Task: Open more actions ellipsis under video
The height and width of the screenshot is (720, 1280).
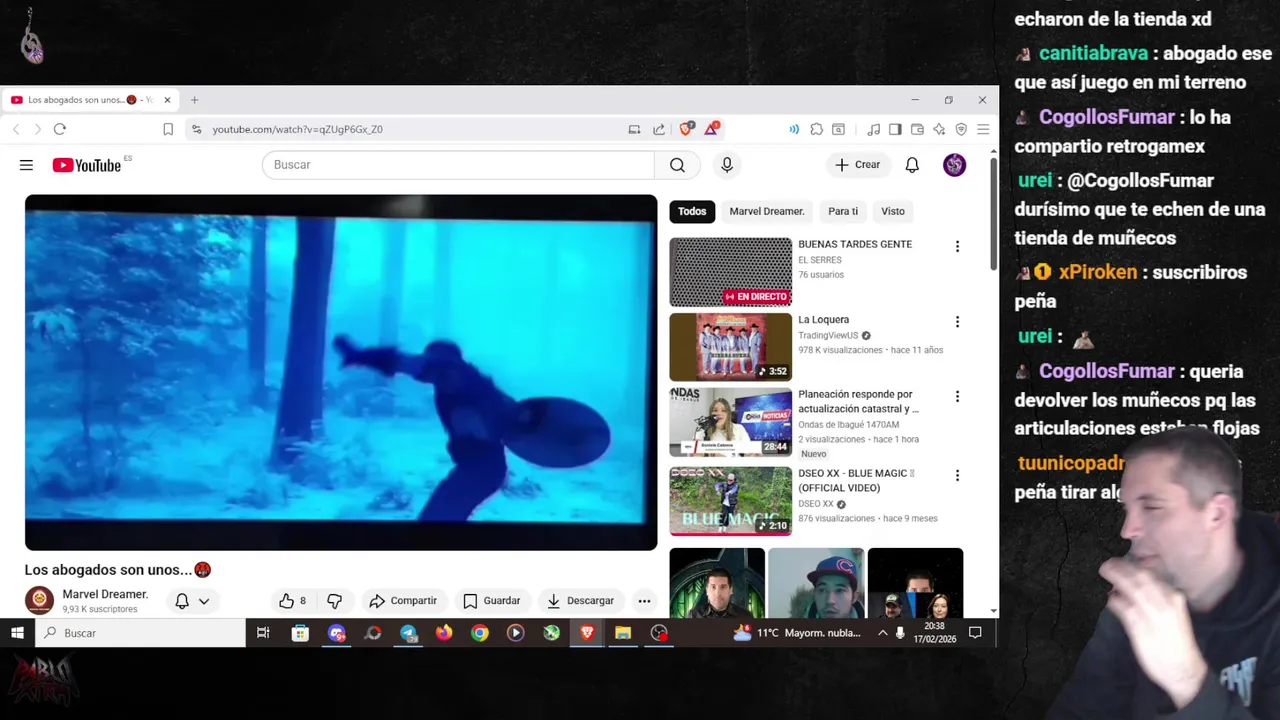Action: pyautogui.click(x=644, y=601)
